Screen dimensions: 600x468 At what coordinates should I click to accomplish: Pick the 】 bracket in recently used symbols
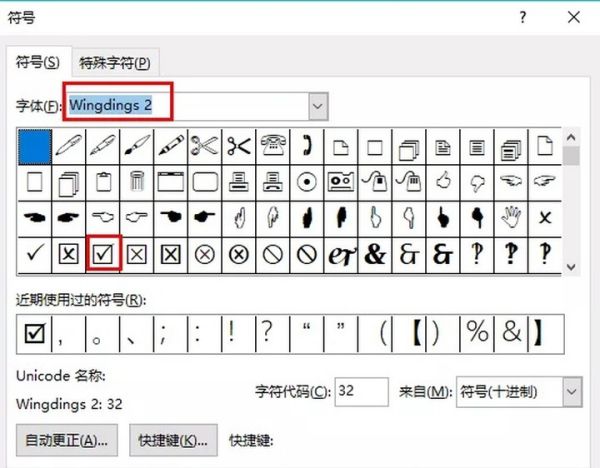pos(546,334)
